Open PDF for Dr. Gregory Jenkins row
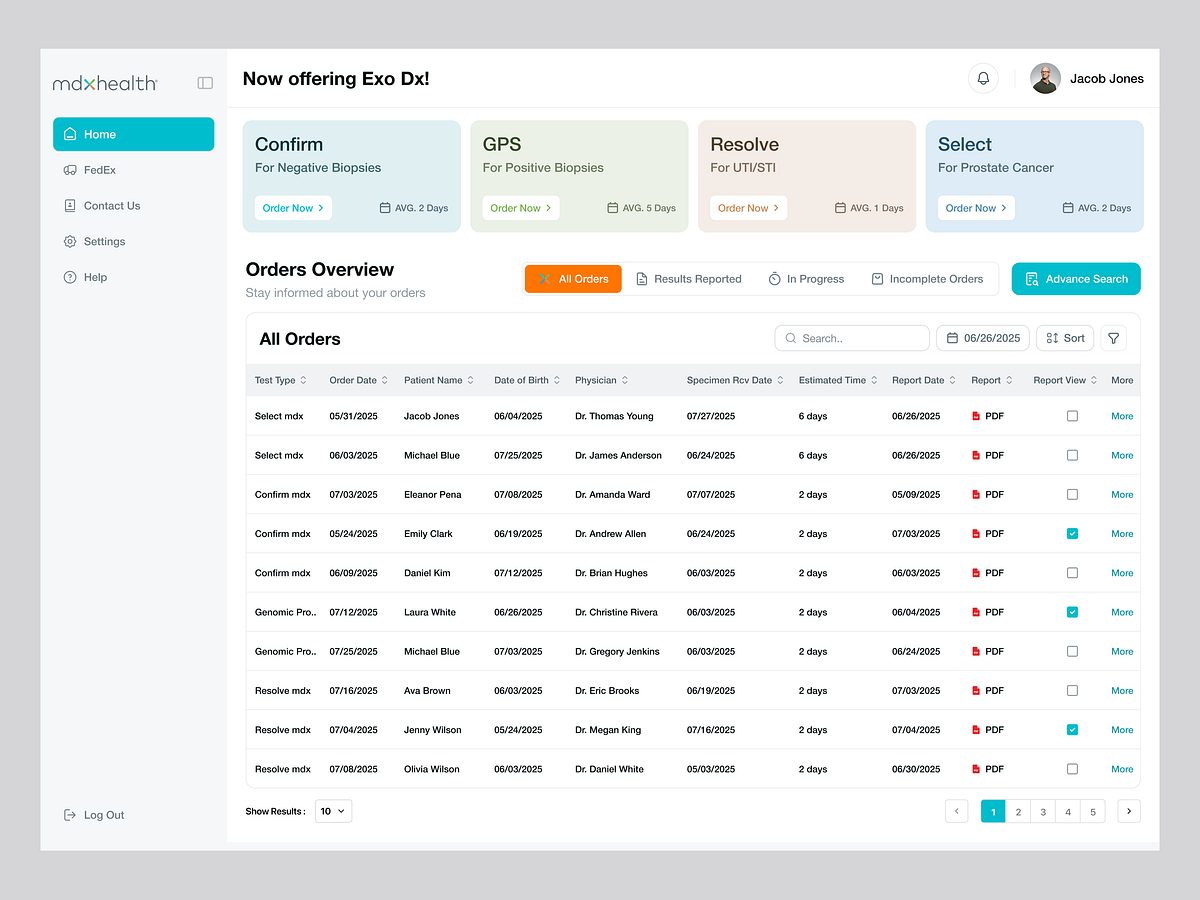The image size is (1200, 900). 988,651
